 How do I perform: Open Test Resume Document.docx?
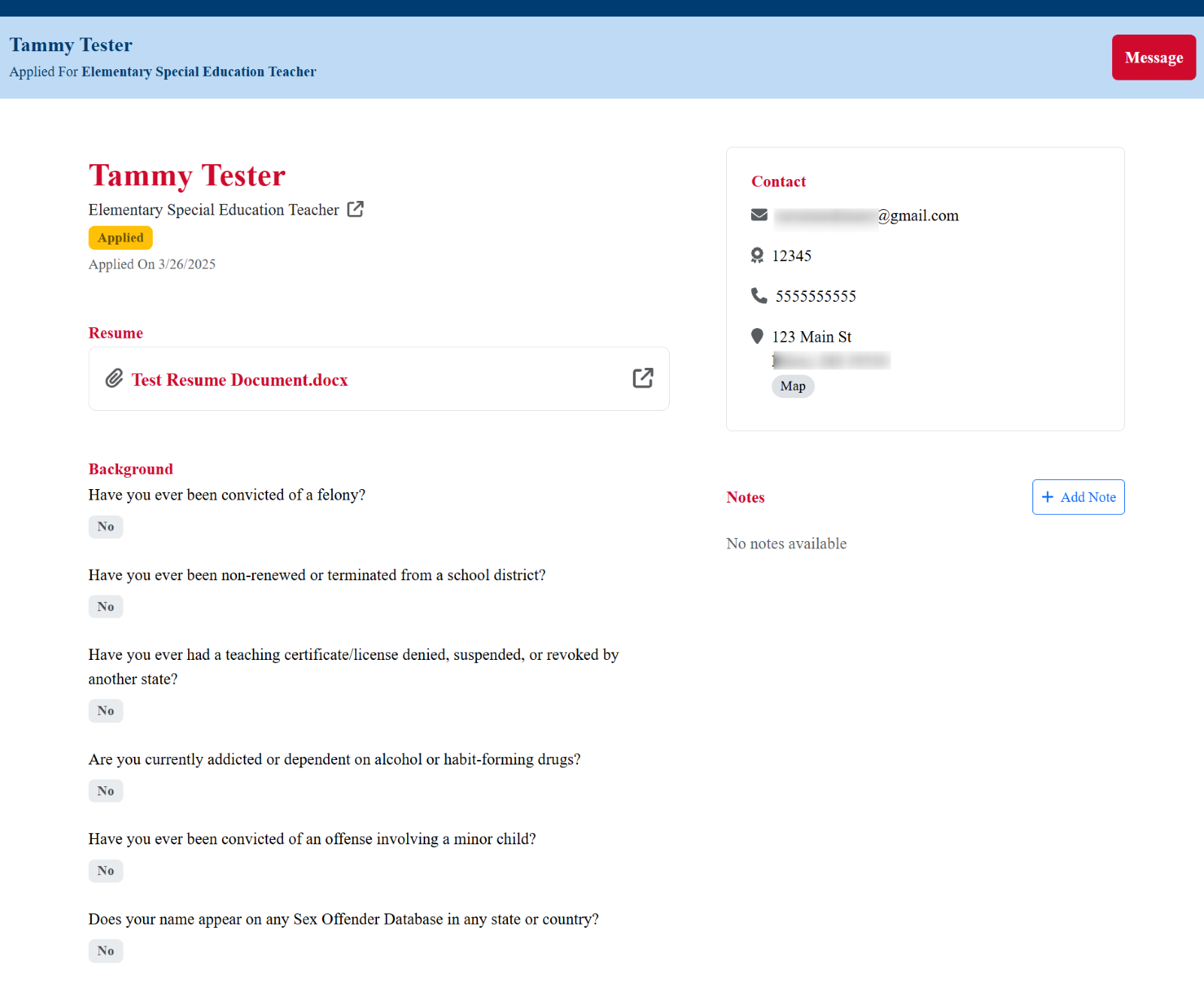point(239,380)
